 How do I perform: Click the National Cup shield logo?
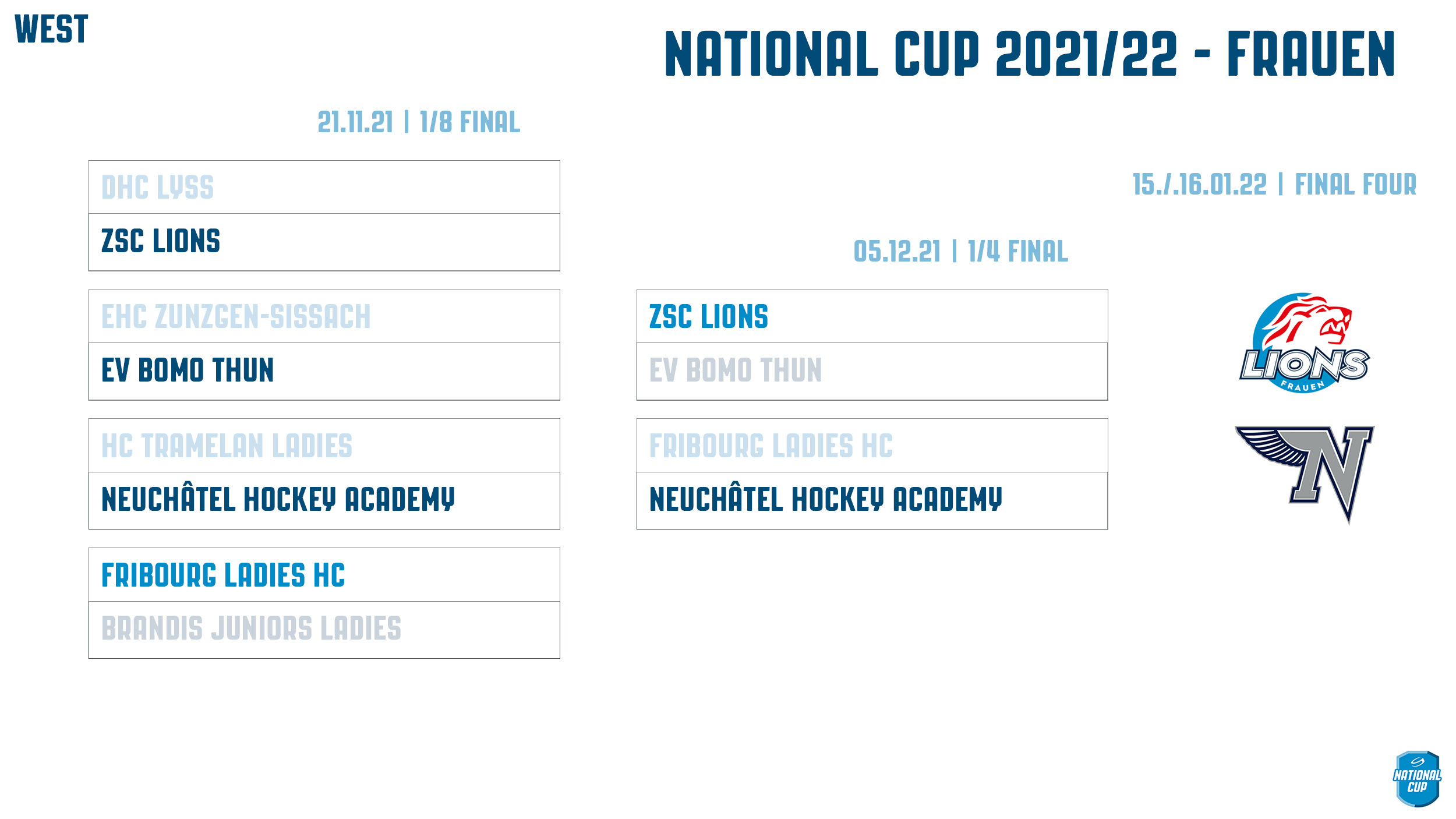pos(1418,779)
